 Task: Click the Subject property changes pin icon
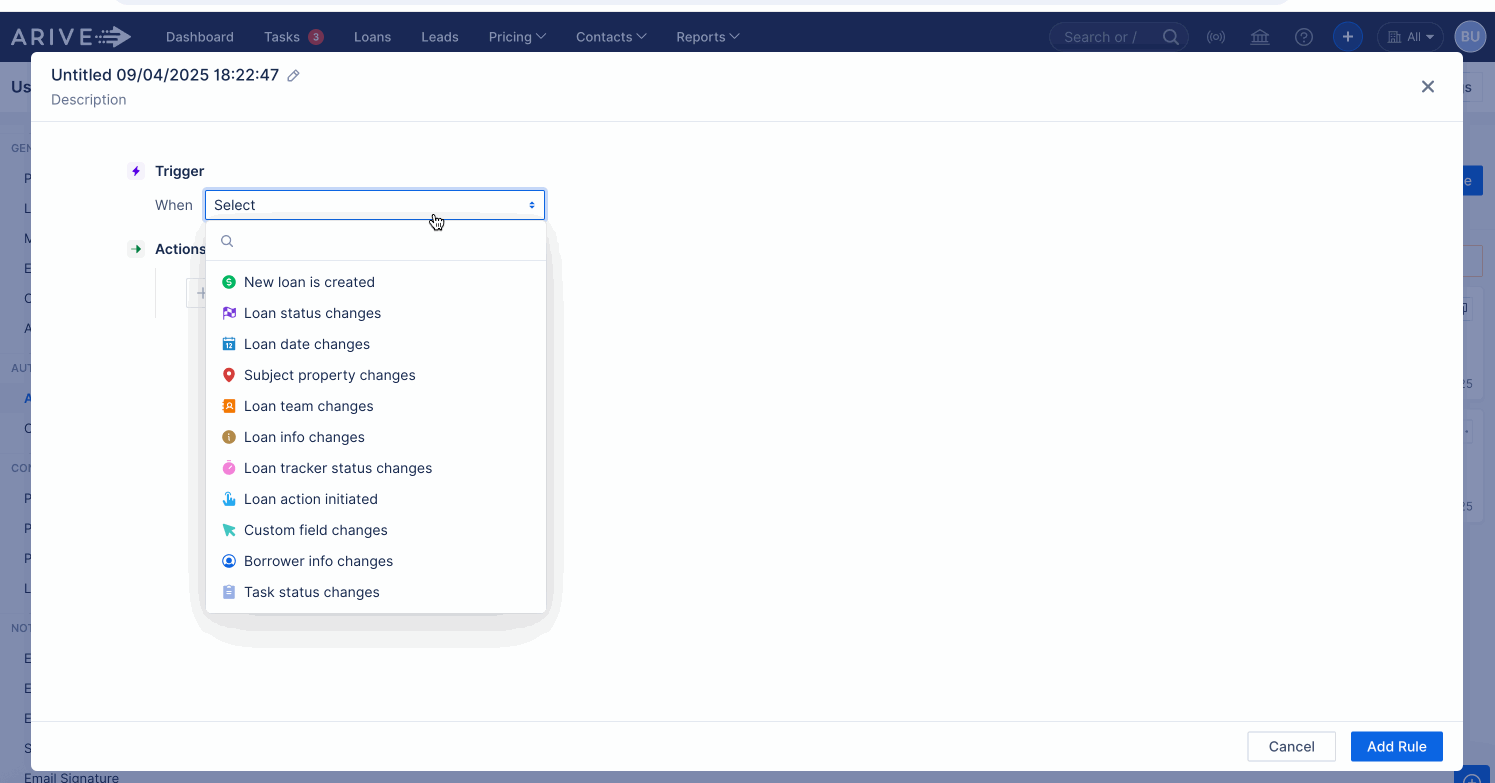click(x=229, y=375)
